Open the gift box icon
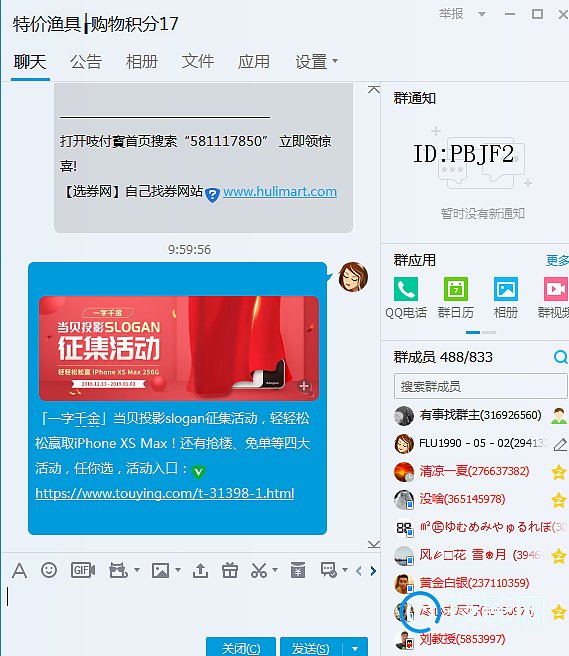This screenshot has height=656, width=569. click(230, 570)
